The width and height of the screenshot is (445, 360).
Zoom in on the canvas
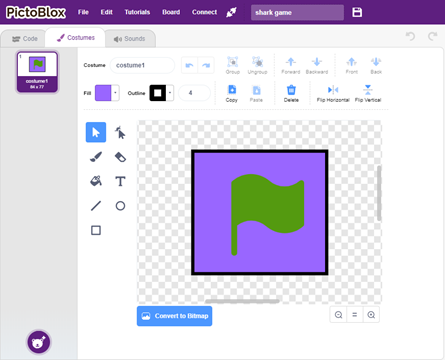tap(371, 315)
